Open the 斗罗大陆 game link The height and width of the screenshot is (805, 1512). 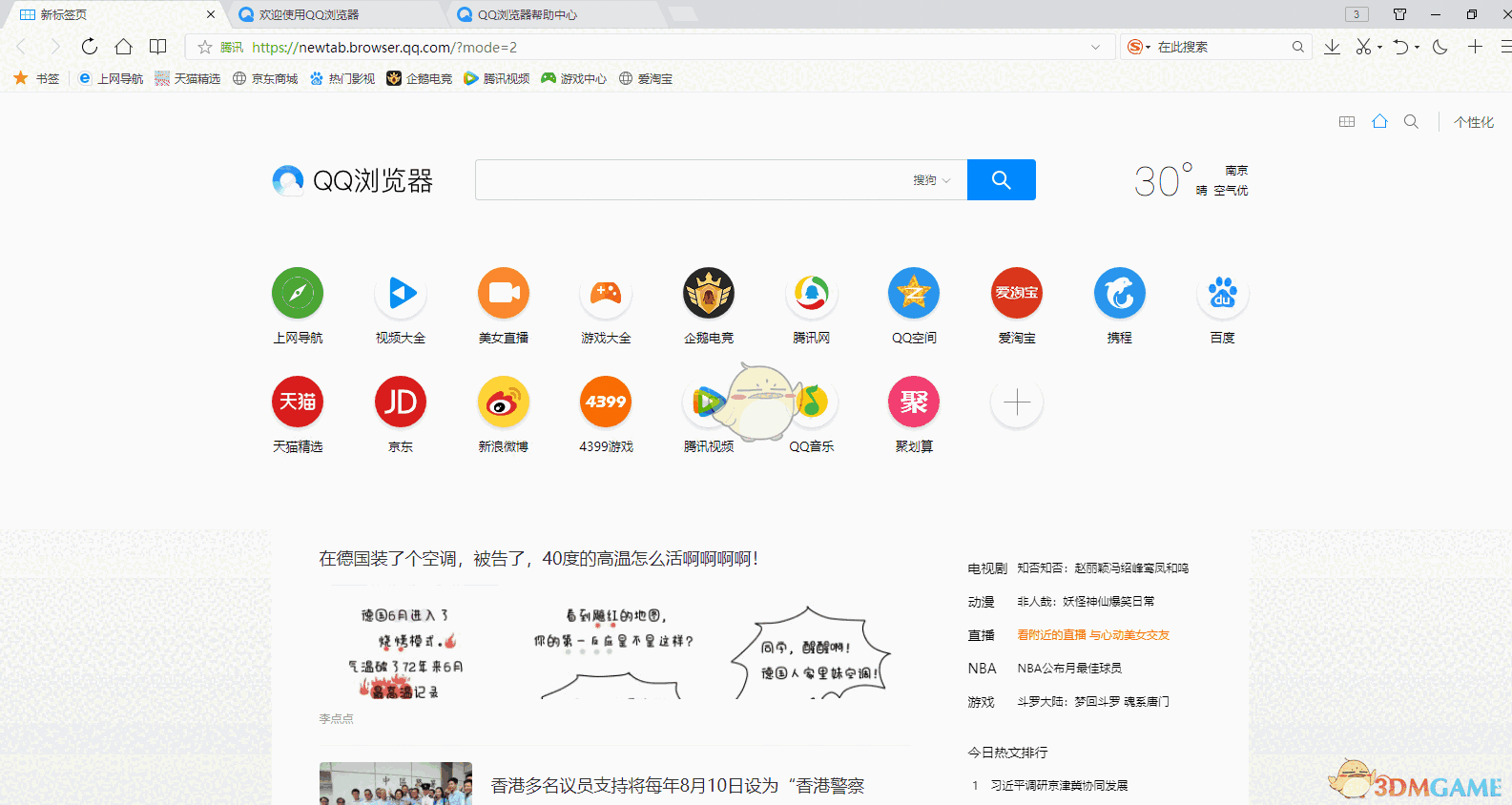[x=1093, y=701]
